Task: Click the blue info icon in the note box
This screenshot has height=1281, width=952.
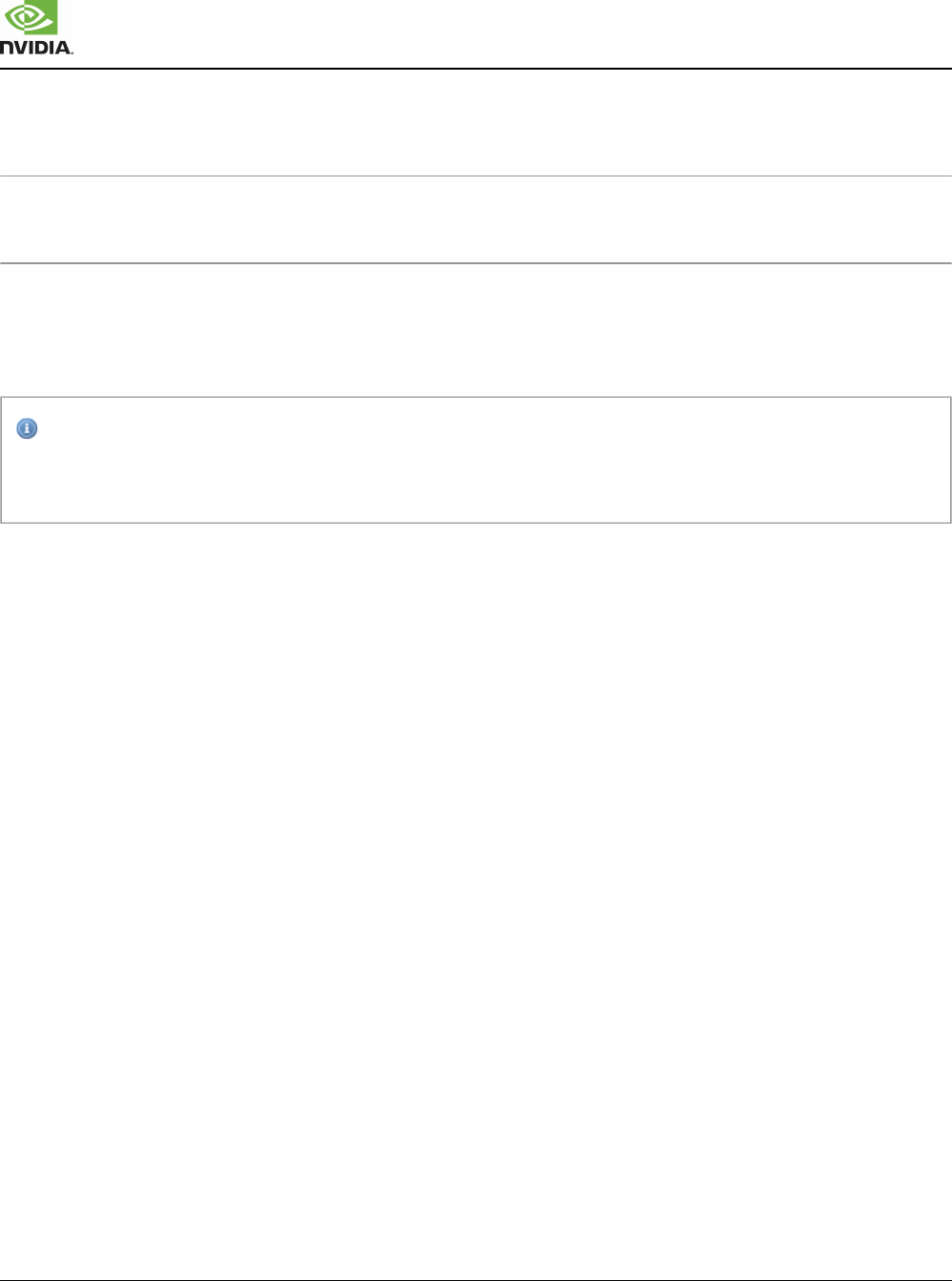Action: tap(28, 429)
